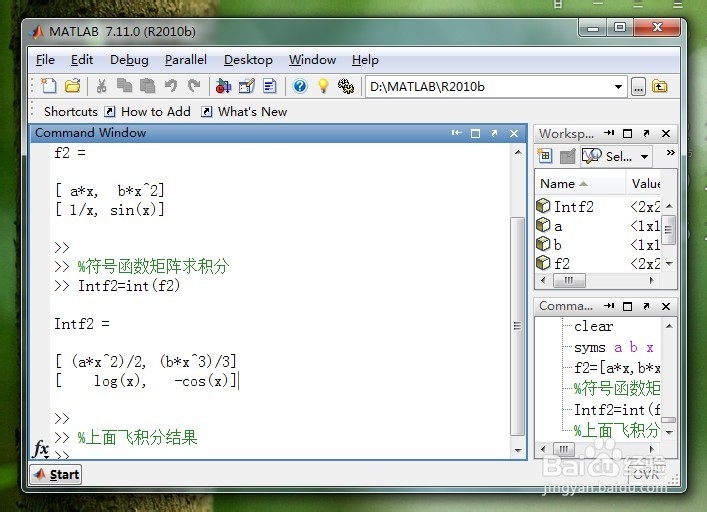Click the gears preferences icon
This screenshot has width=707, height=512.
(346, 86)
